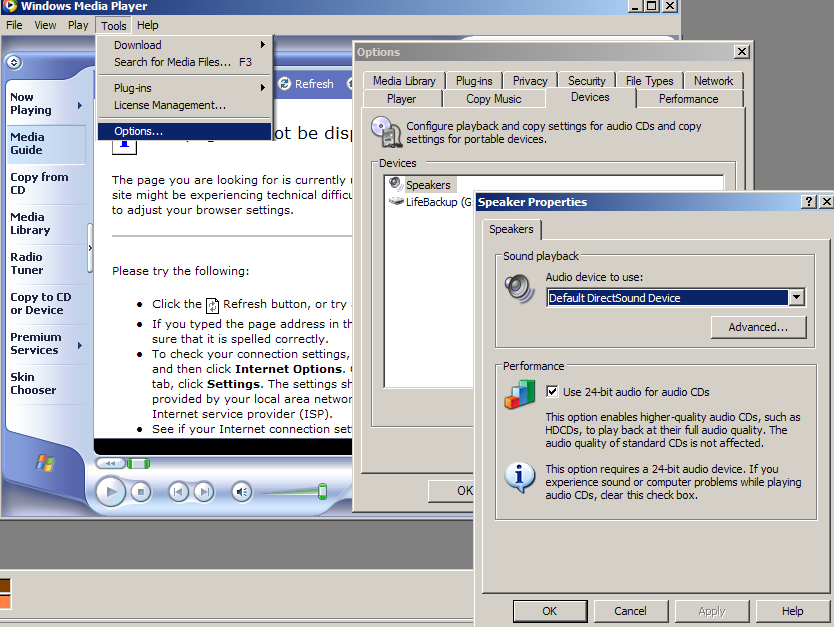Click the OK button in Options dialog
The height and width of the screenshot is (627, 835).
(x=452, y=491)
